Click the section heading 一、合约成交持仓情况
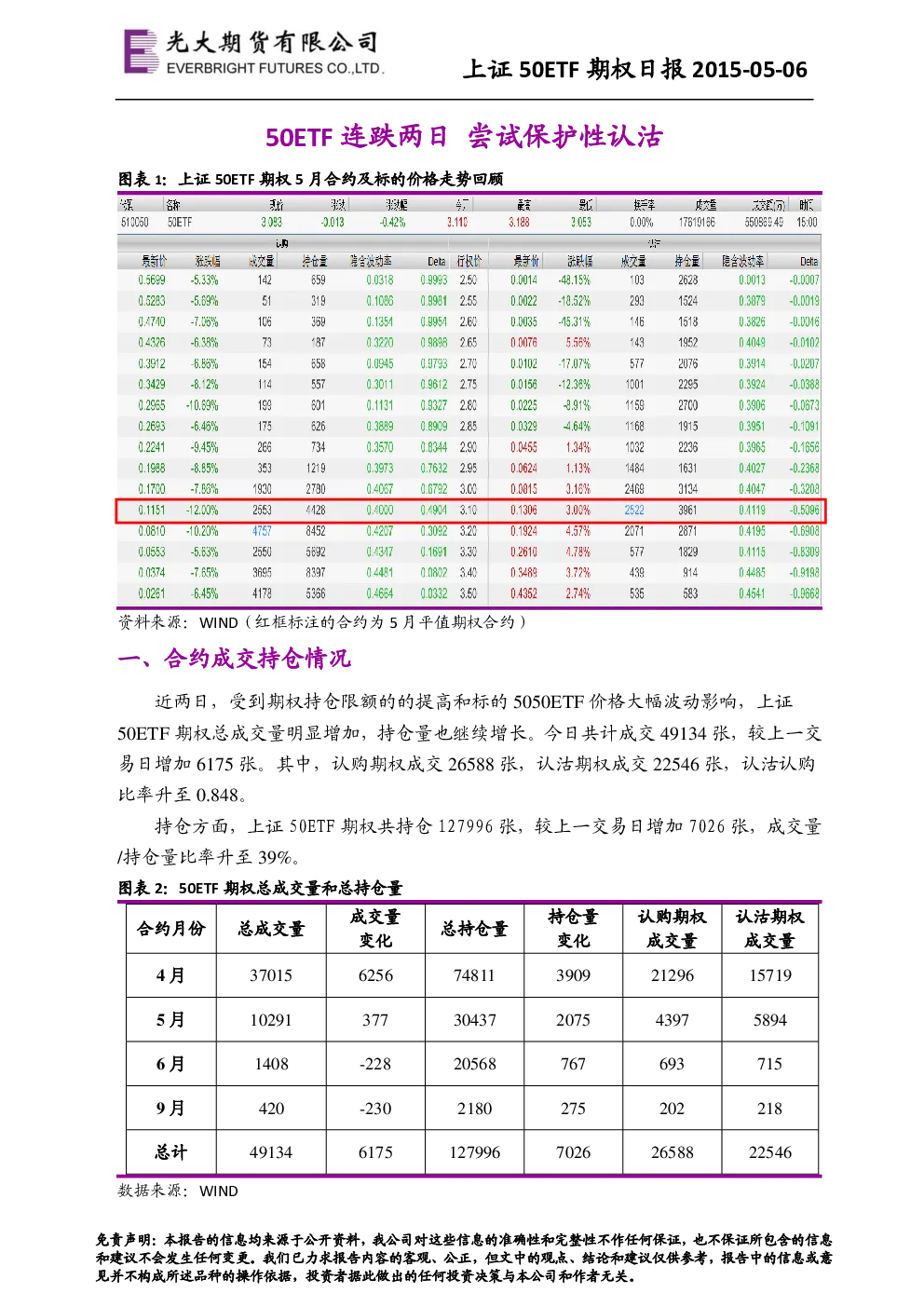The height and width of the screenshot is (1307, 924). (x=234, y=659)
